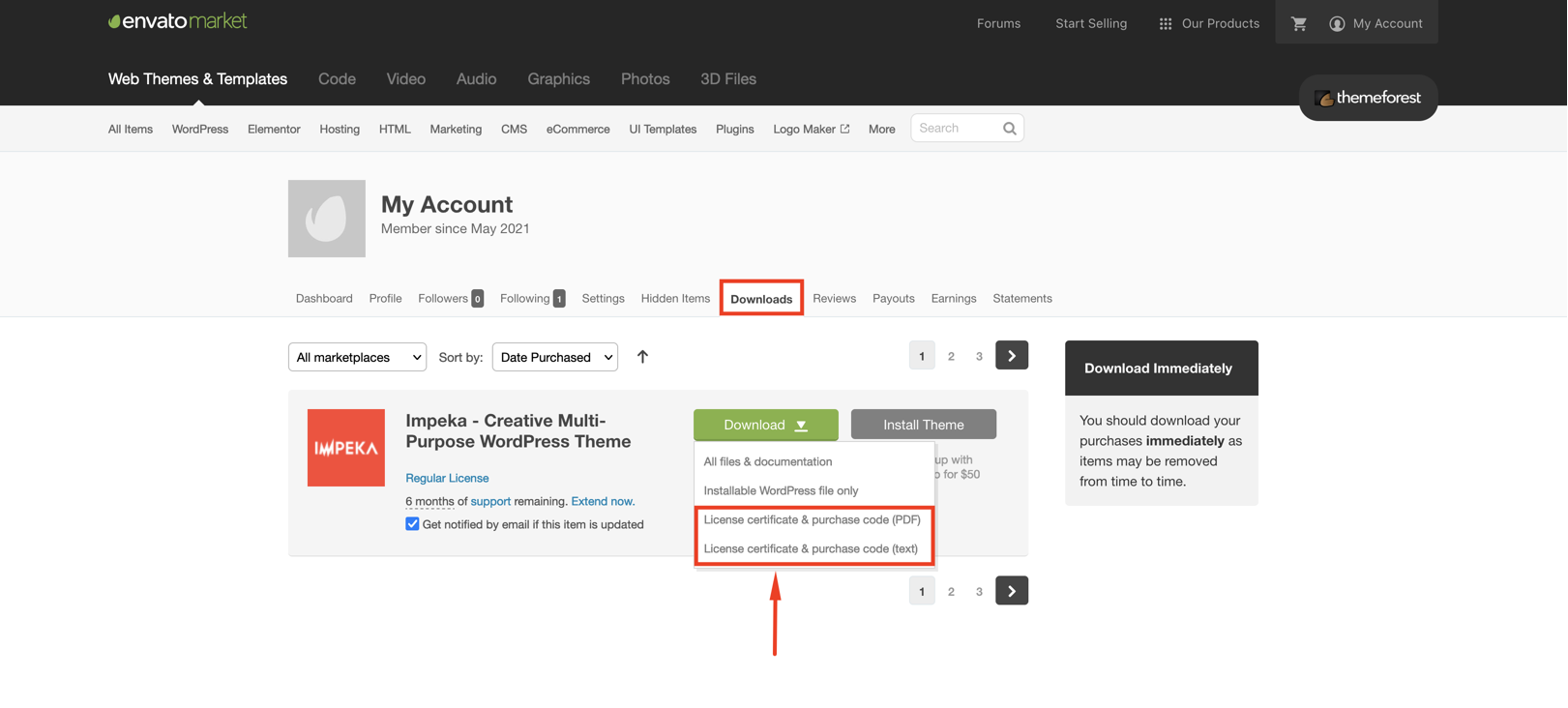The image size is (1568, 708).
Task: Open the shopping cart
Action: click(1298, 23)
